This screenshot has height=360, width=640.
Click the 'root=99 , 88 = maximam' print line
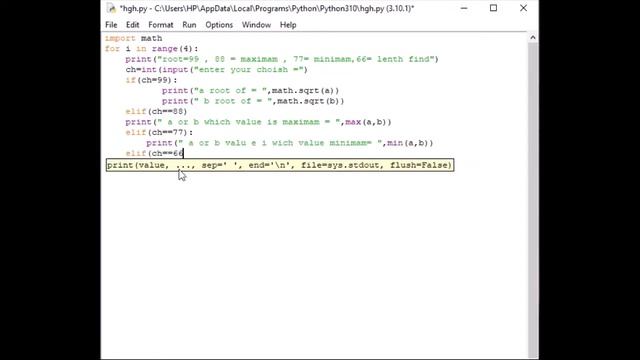coord(282,59)
